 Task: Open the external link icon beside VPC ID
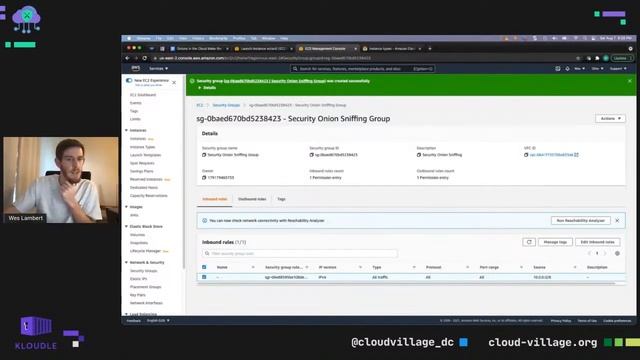(x=576, y=155)
